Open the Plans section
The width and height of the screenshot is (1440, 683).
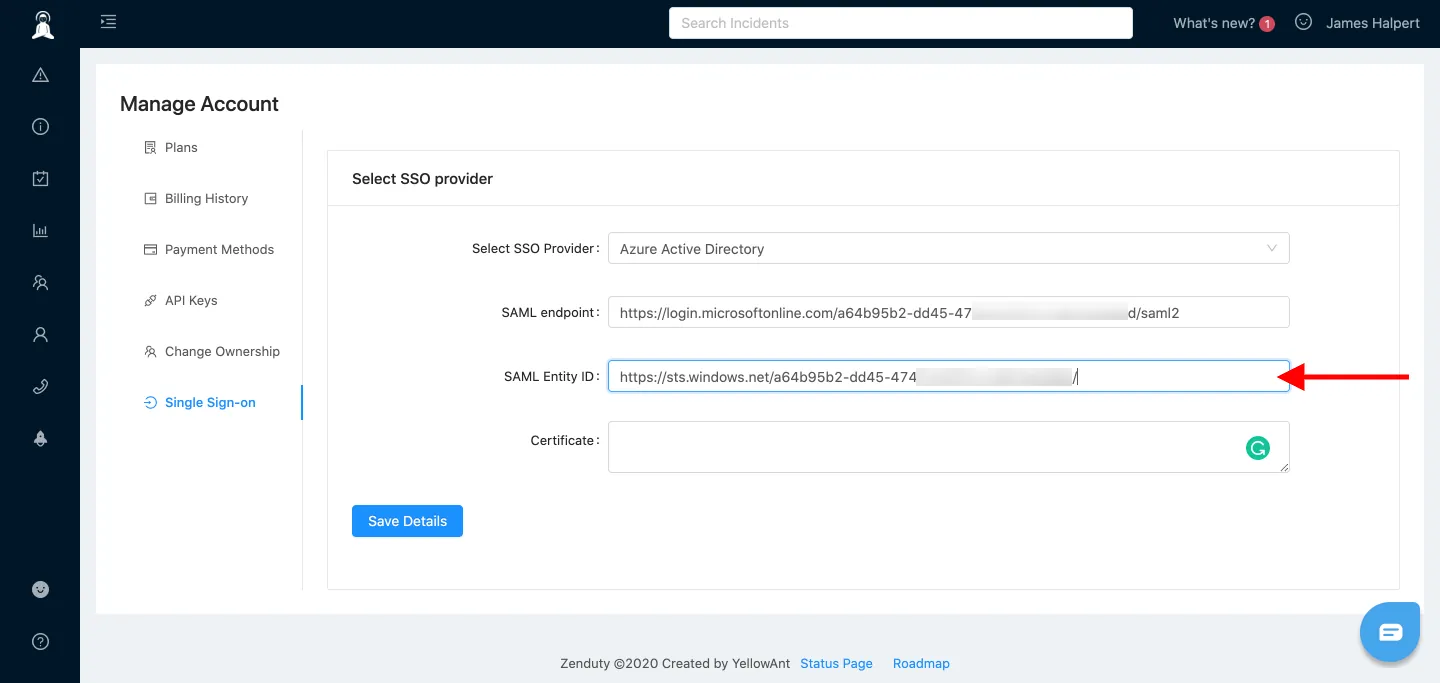pos(181,147)
